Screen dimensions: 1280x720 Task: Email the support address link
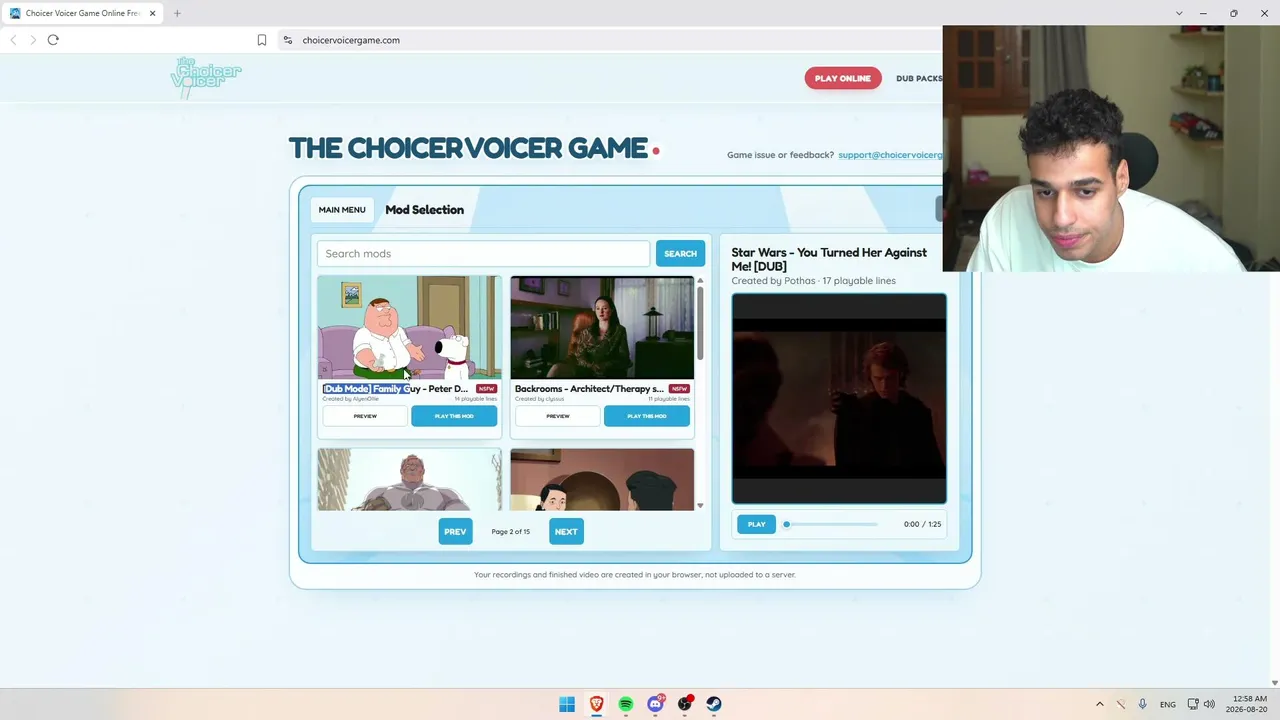click(x=890, y=155)
